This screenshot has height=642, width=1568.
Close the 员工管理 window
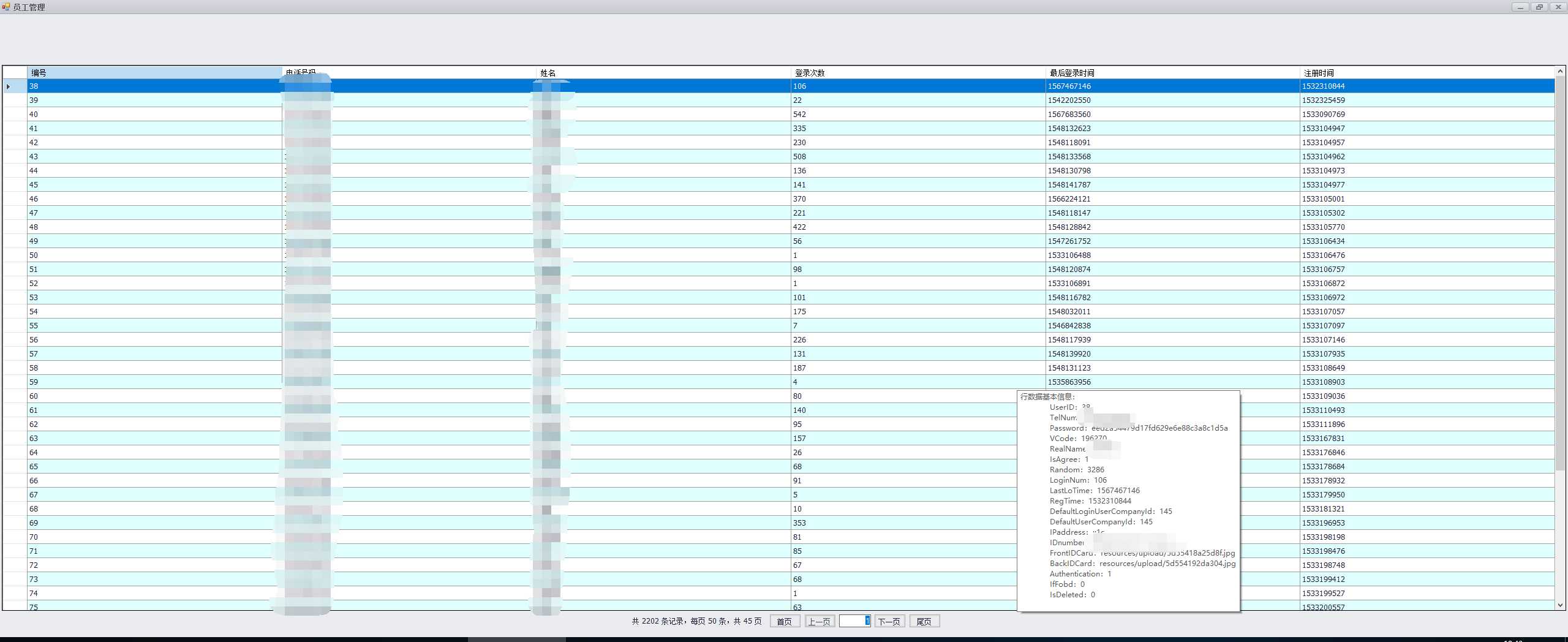[x=1558, y=7]
